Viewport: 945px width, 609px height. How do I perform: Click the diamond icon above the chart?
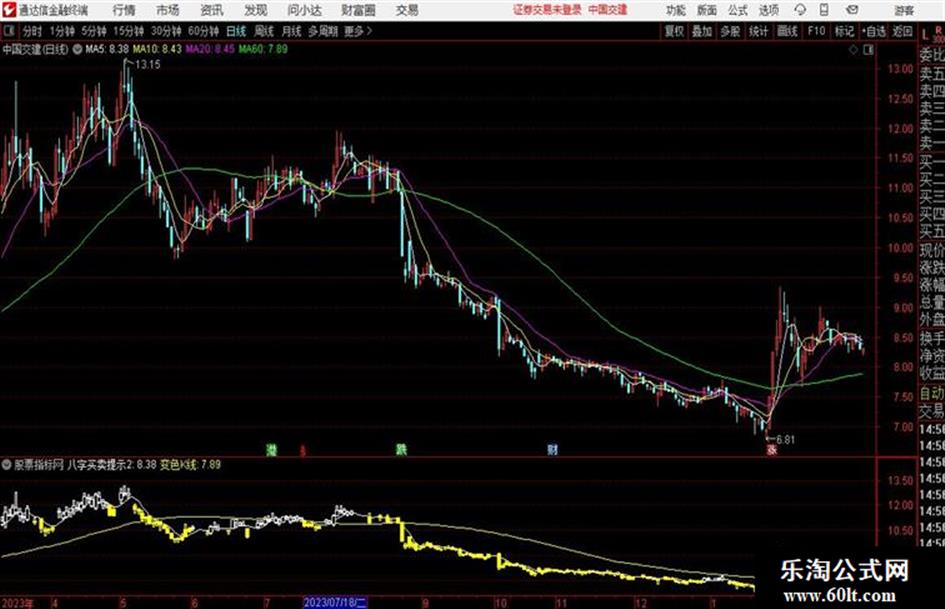853,50
